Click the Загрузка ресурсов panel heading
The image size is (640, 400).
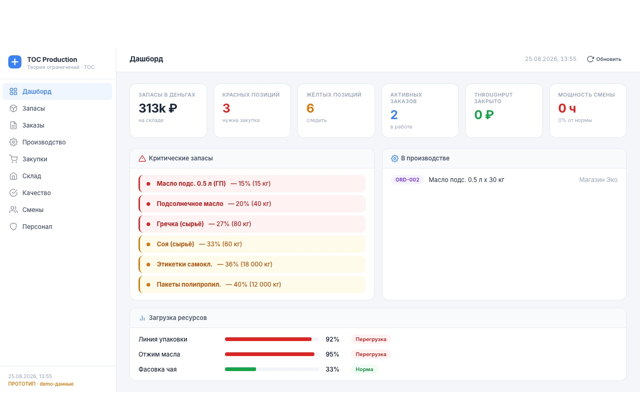click(x=178, y=318)
